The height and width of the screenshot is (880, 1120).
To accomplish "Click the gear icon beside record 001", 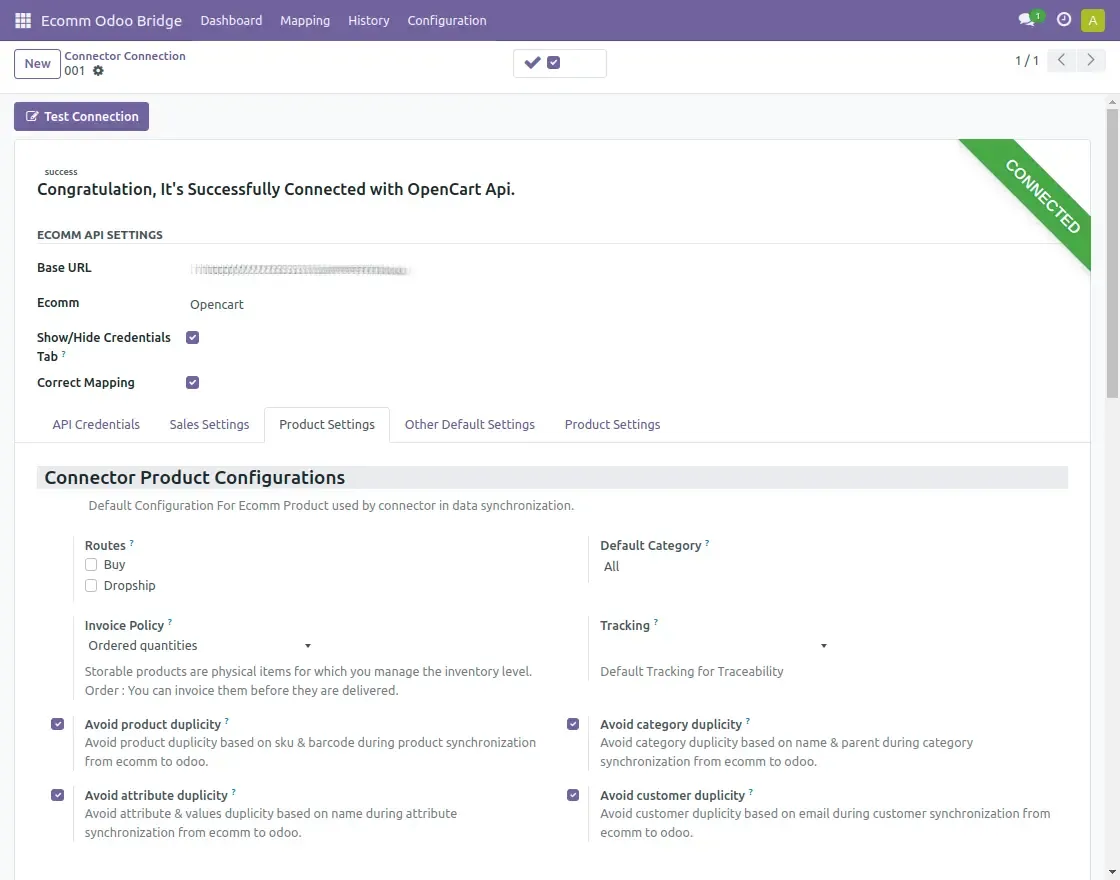I will 96,71.
